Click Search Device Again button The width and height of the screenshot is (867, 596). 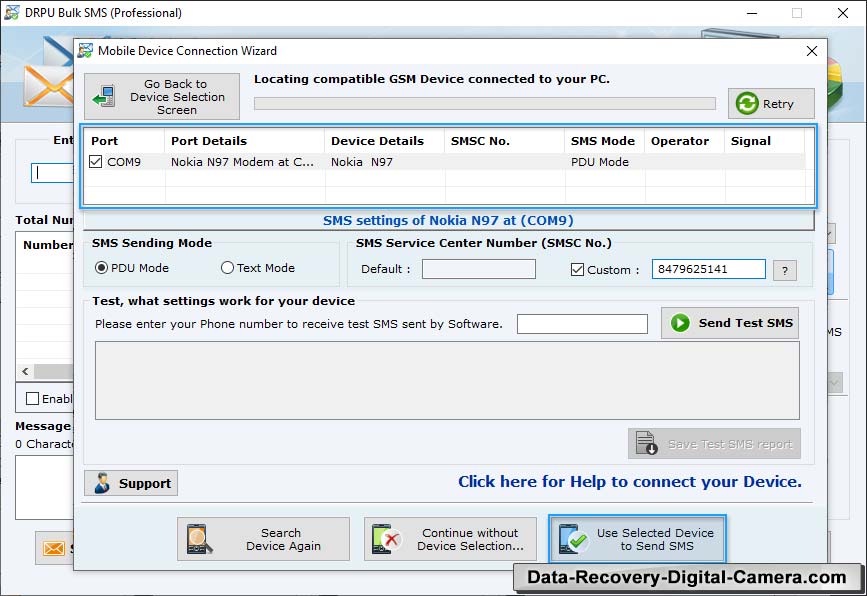coord(263,539)
